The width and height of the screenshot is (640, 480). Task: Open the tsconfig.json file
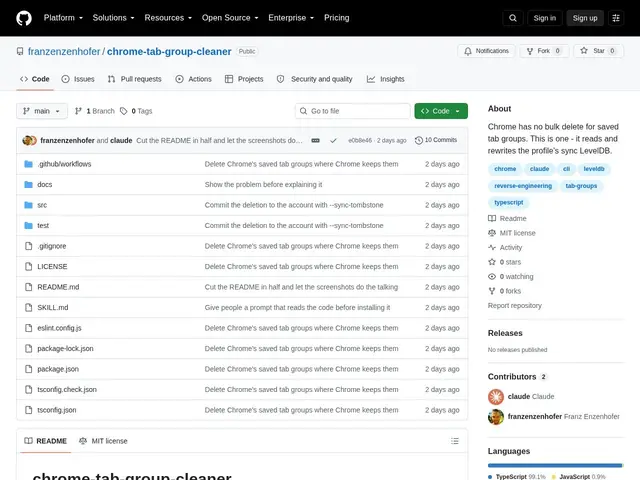57,410
